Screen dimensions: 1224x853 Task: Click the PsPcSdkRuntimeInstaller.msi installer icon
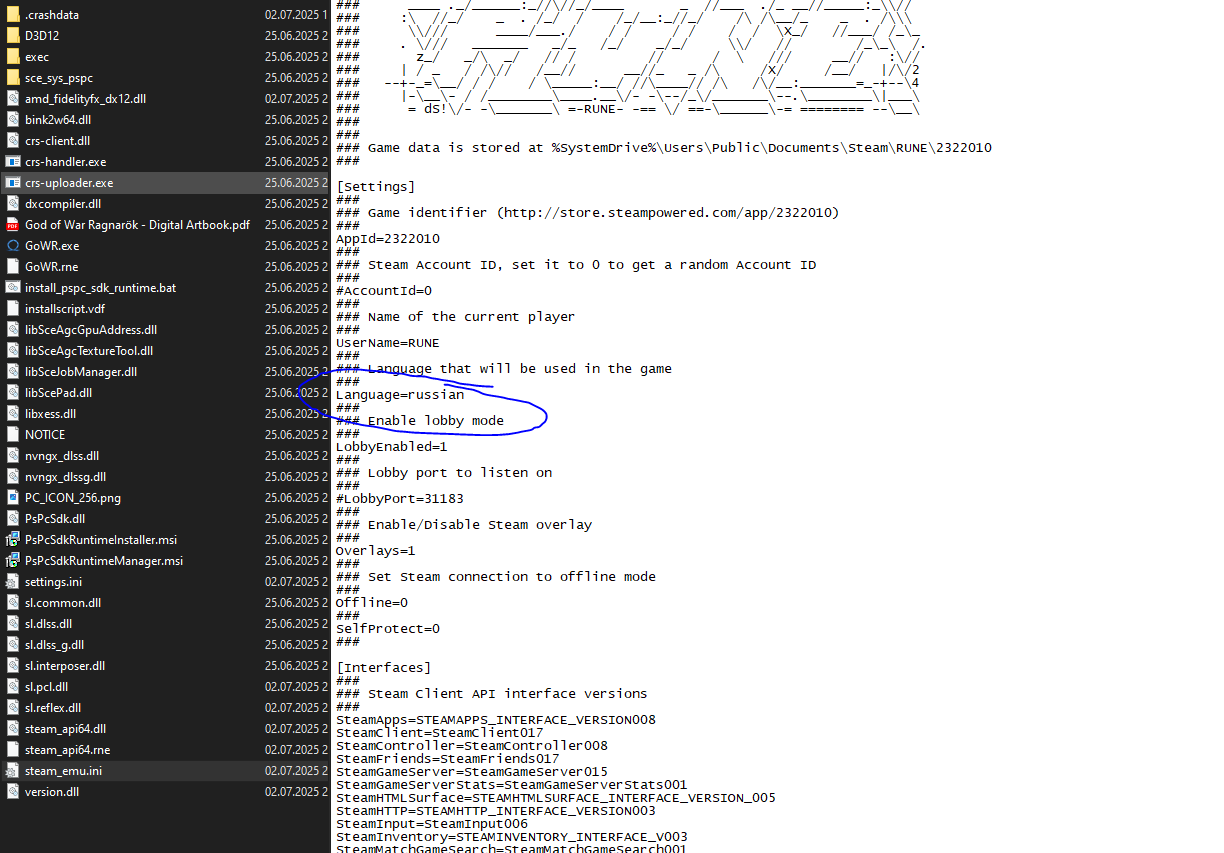(x=13, y=540)
